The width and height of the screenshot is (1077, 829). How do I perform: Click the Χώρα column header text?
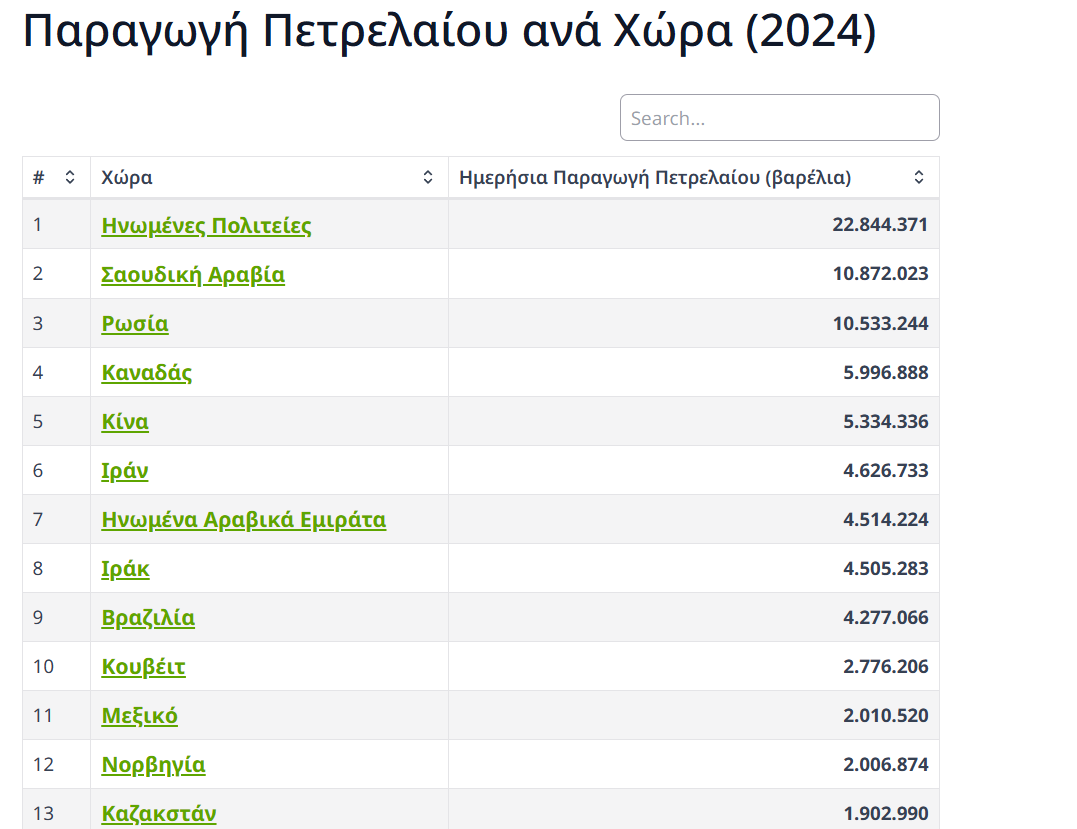pos(127,178)
